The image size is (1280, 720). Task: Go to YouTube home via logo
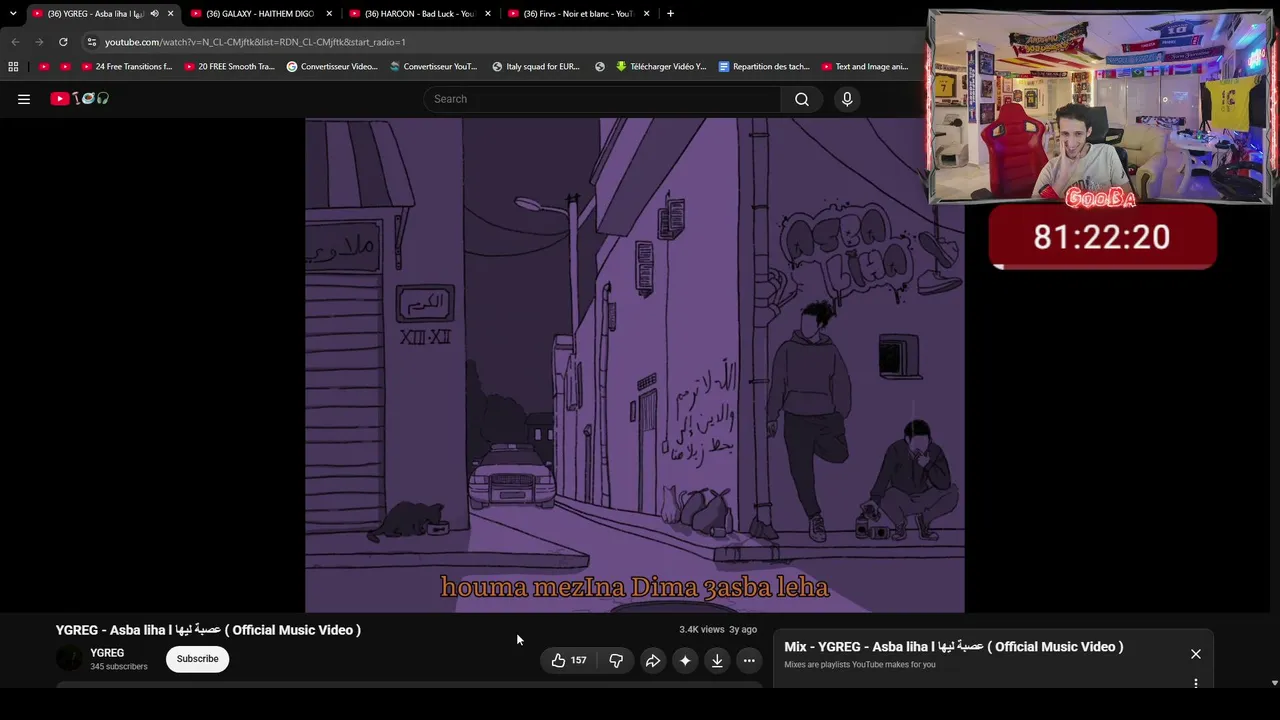pos(80,99)
